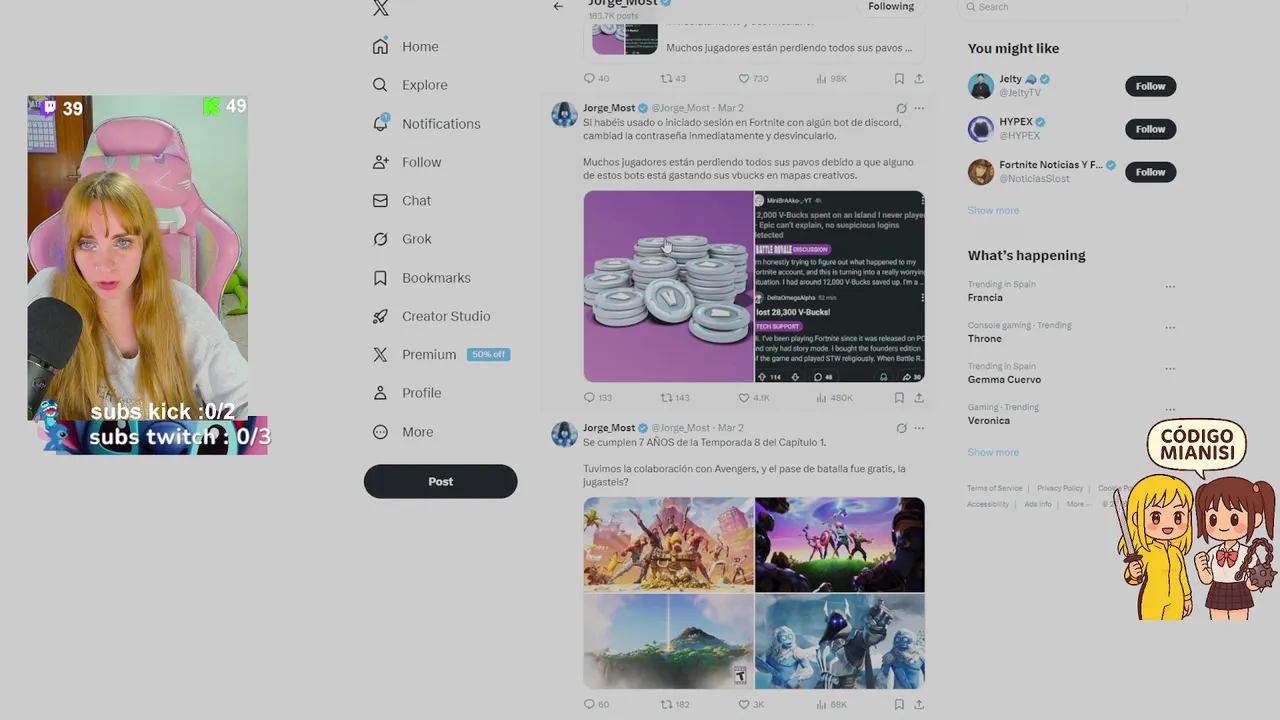Open Chat in the sidebar
1280x720 pixels.
[x=402, y=201]
